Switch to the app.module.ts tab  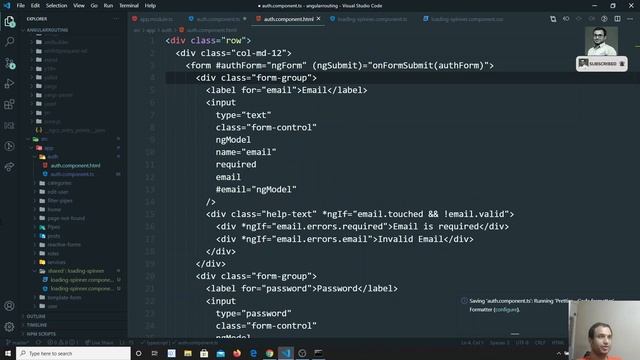click(153, 19)
